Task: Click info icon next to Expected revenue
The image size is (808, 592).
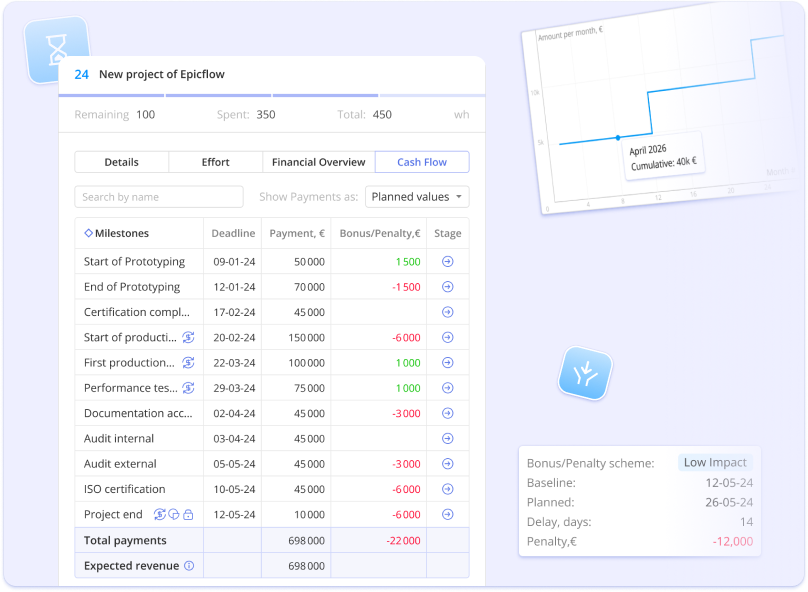Action: (x=189, y=566)
